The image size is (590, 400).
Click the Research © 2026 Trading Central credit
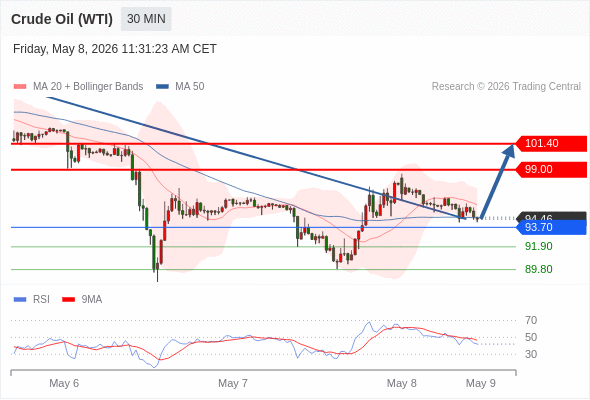tap(506, 87)
